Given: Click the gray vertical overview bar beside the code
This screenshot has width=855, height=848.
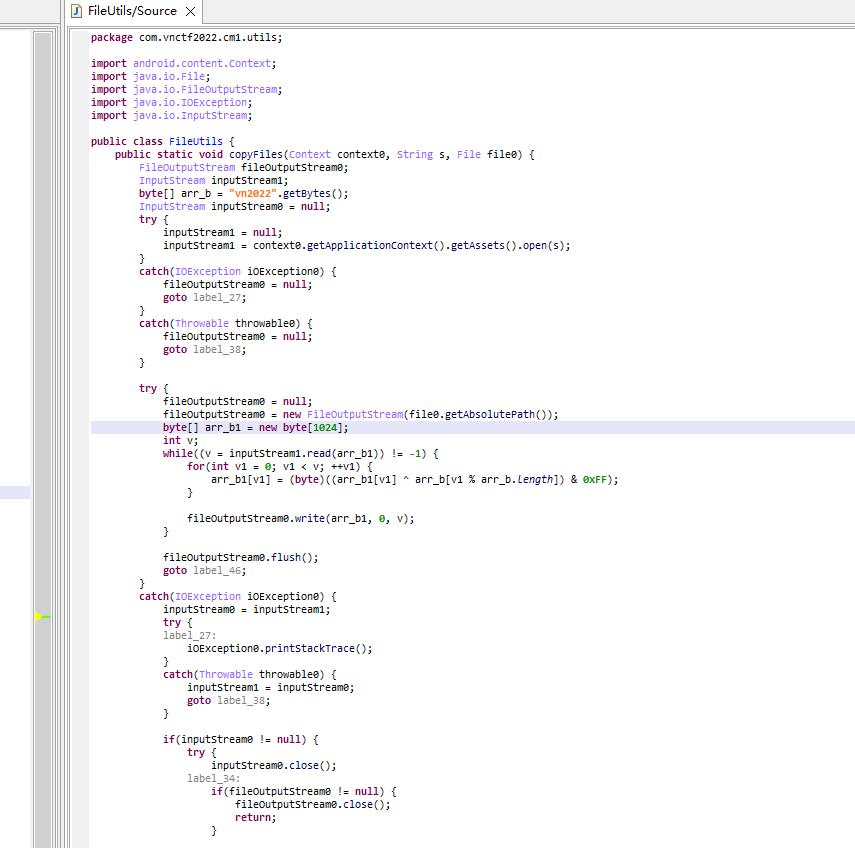Looking at the screenshot, I should pyautogui.click(x=42, y=300).
